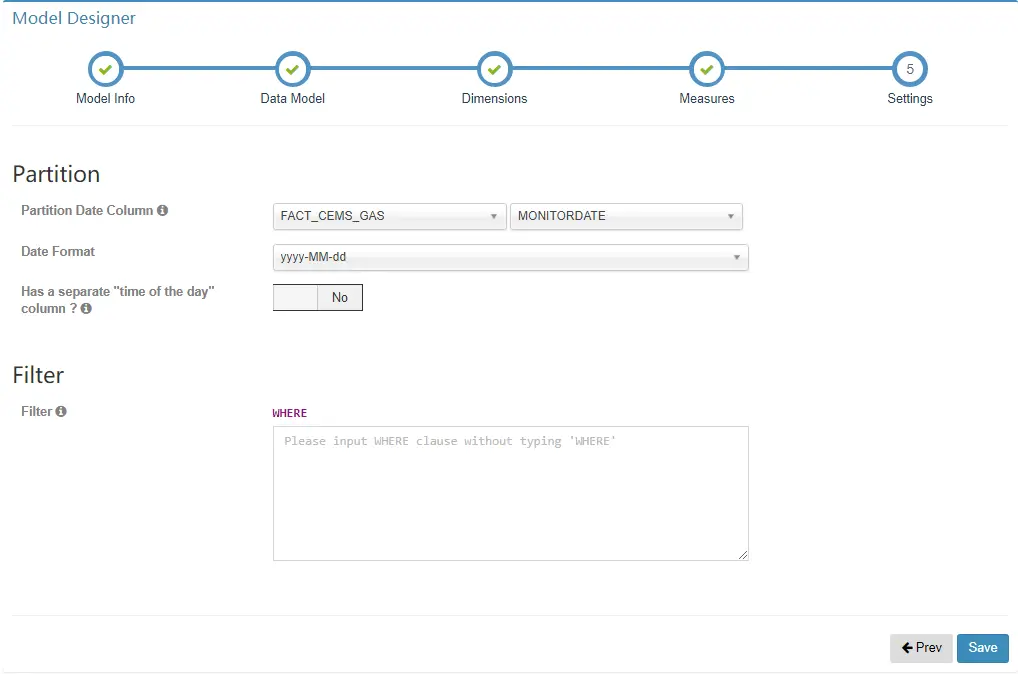Go to the Data Model step circle
Screen dimensions: 1018x674
292,69
